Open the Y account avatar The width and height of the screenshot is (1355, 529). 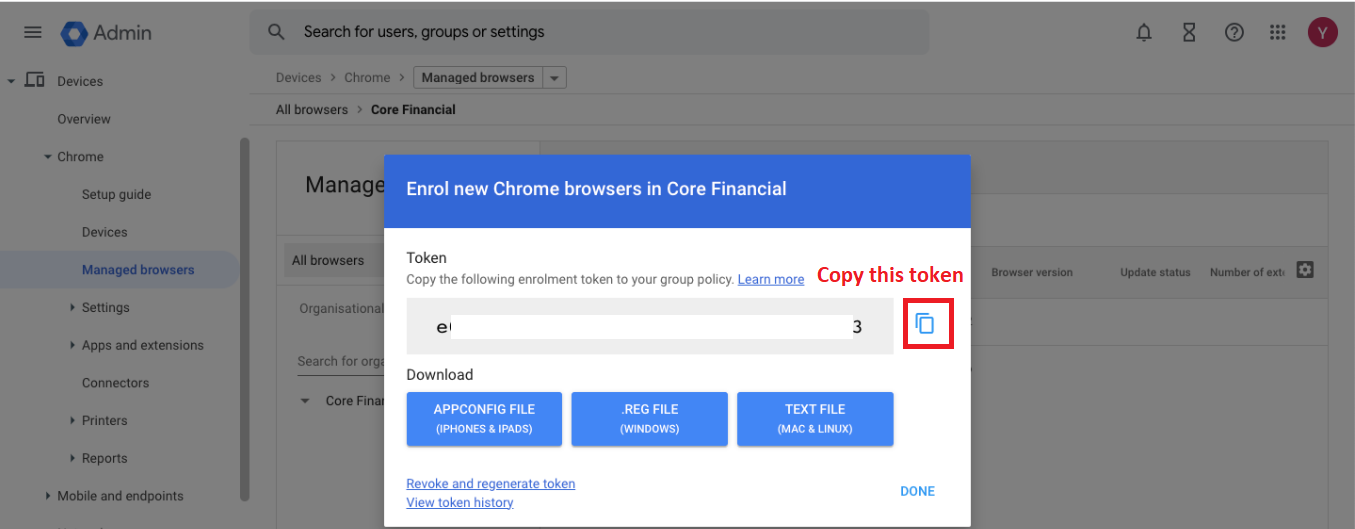point(1323,32)
